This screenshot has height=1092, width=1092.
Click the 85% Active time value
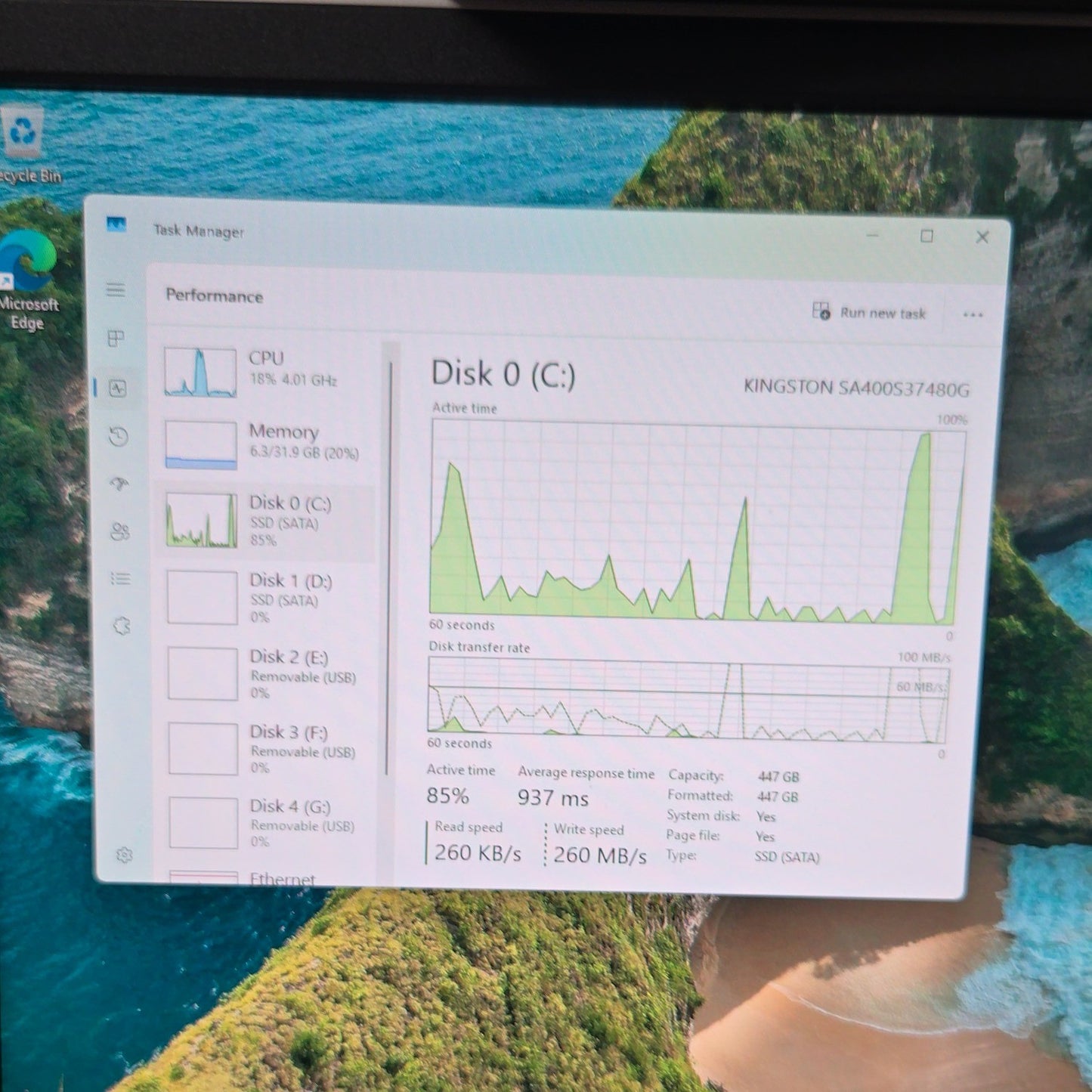[x=447, y=796]
